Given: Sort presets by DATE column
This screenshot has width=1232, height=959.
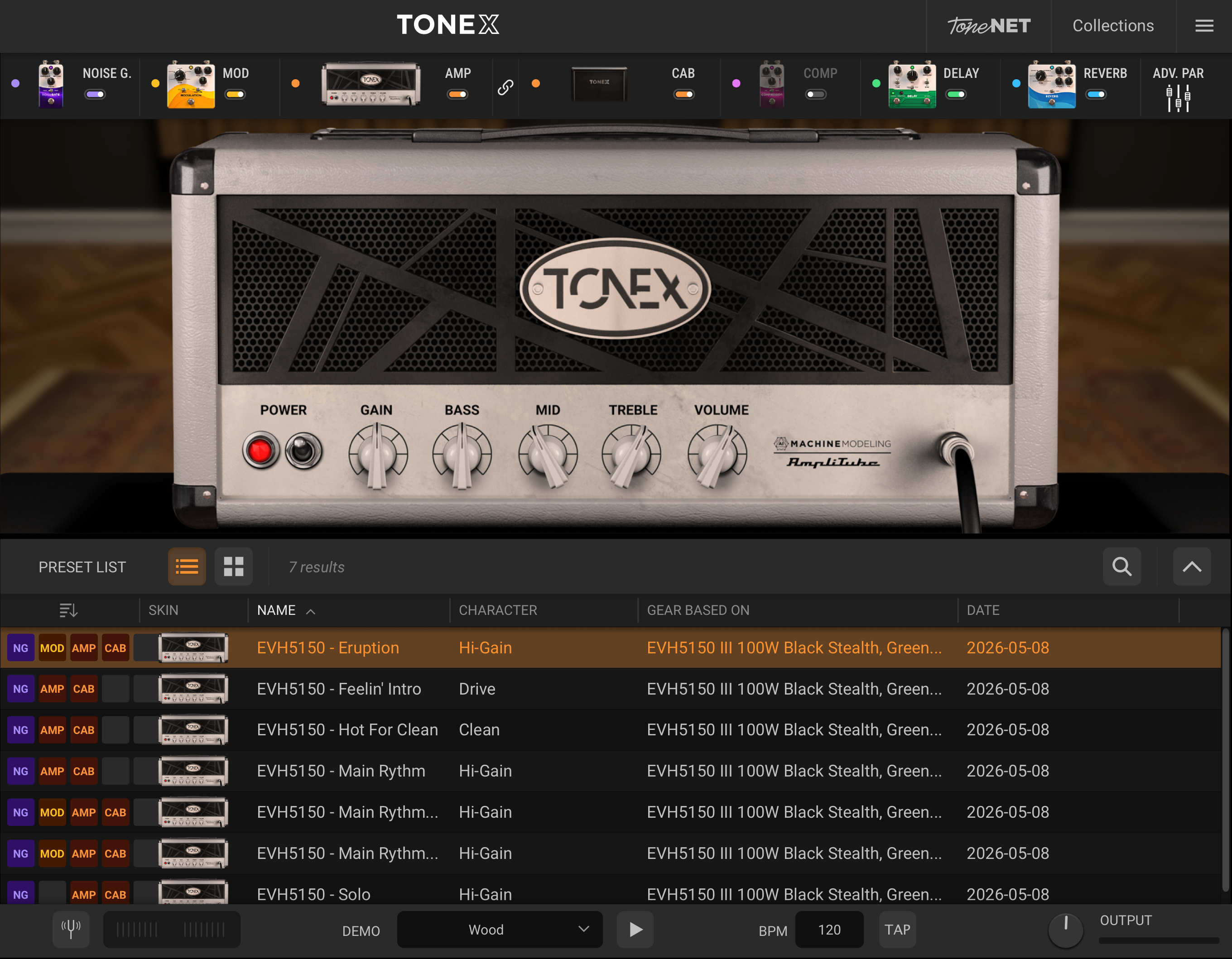Looking at the screenshot, I should coord(983,610).
